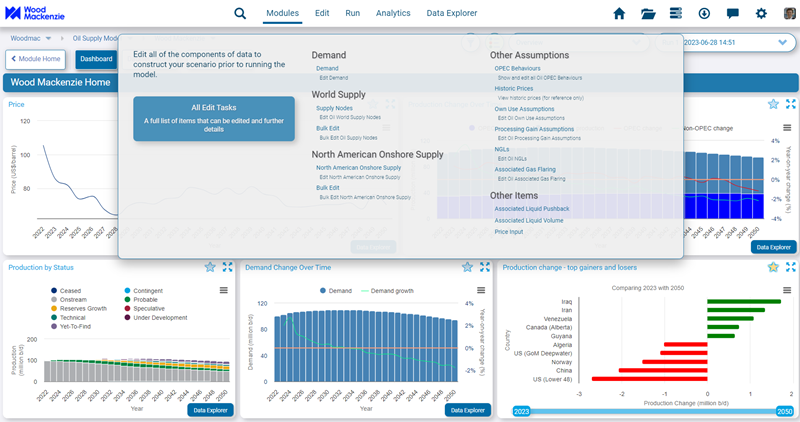Click the server stack icon

tap(676, 14)
